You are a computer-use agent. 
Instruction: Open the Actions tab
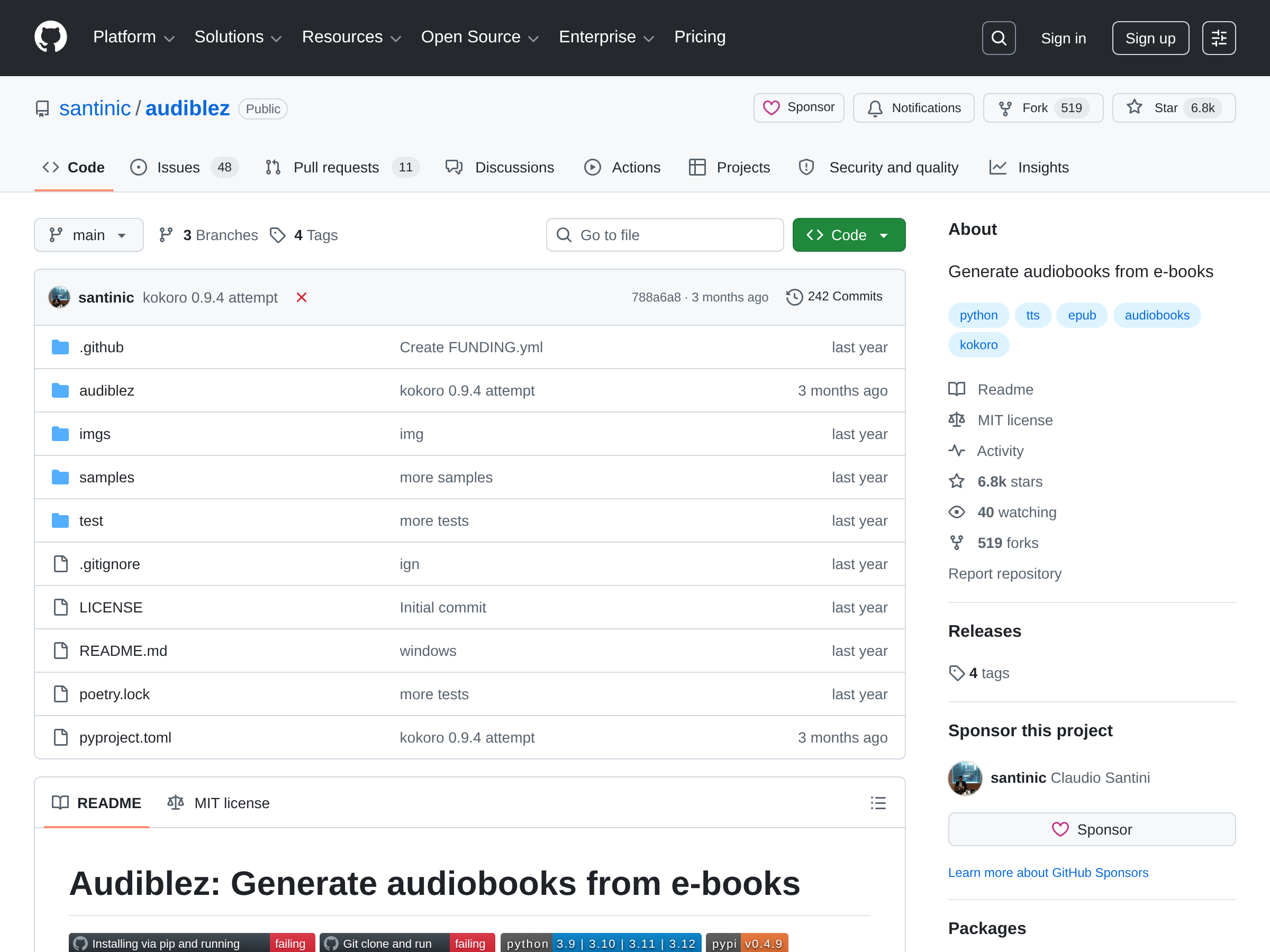coord(622,168)
